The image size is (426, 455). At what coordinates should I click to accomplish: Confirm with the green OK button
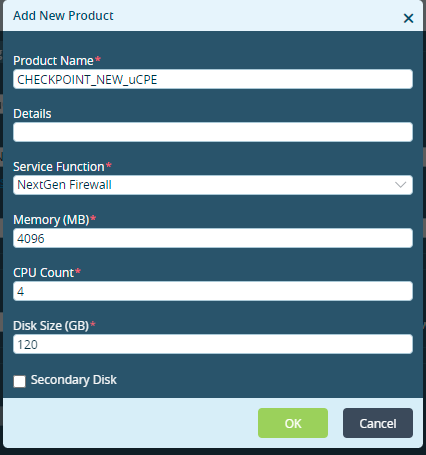293,423
